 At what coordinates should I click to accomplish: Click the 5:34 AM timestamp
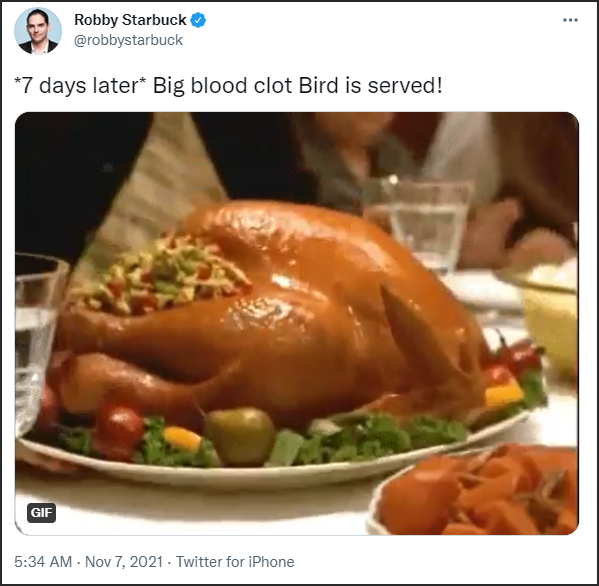coord(43,562)
